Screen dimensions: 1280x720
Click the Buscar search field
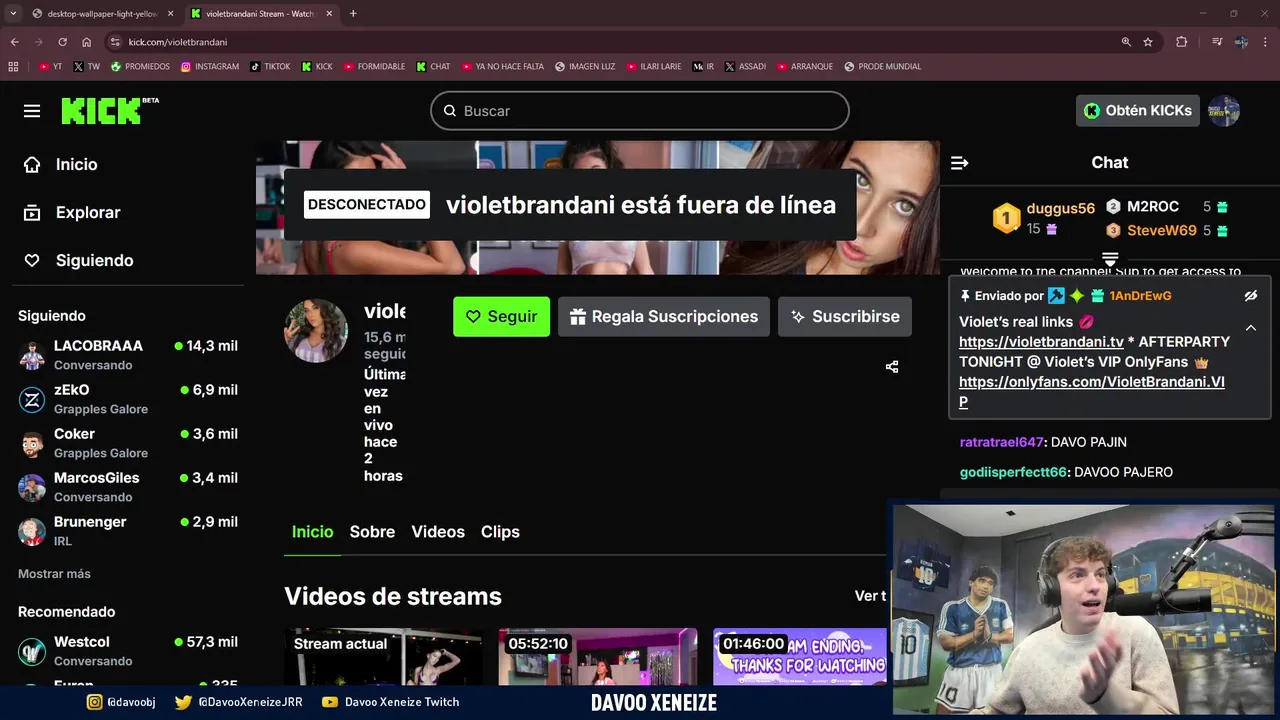[640, 111]
